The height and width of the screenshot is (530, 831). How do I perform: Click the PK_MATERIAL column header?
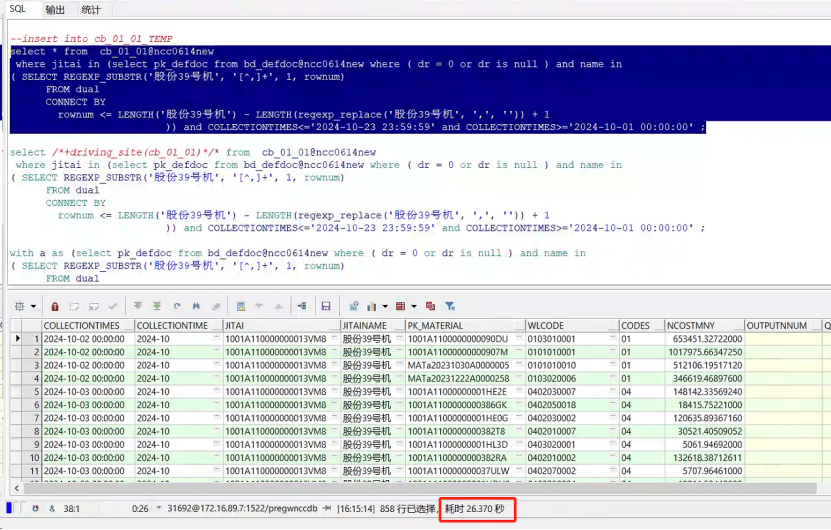tap(465, 325)
